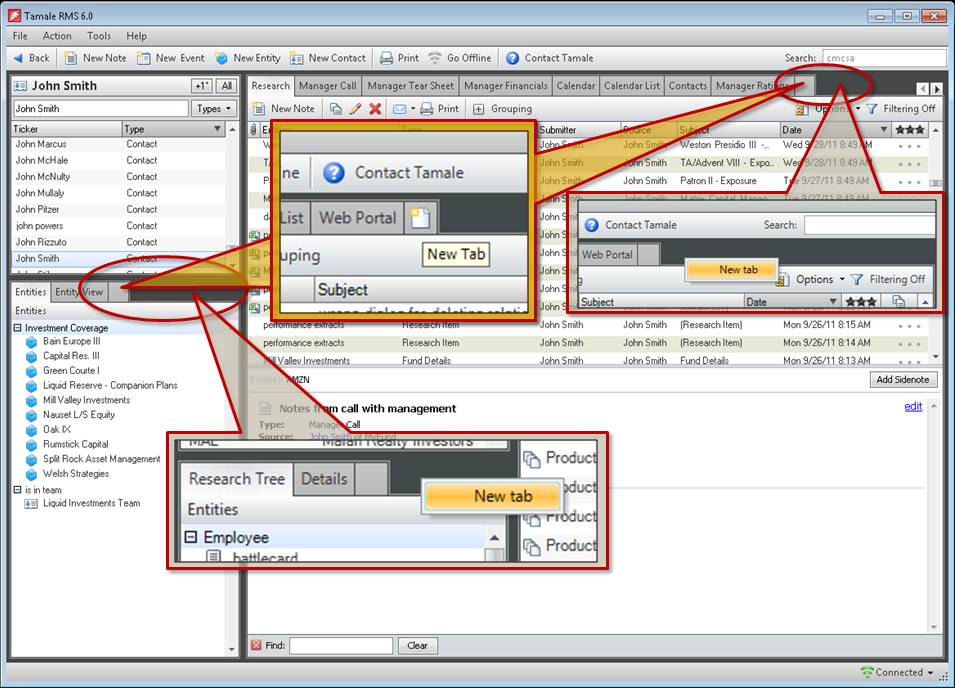Open the Types dropdown

pos(214,108)
